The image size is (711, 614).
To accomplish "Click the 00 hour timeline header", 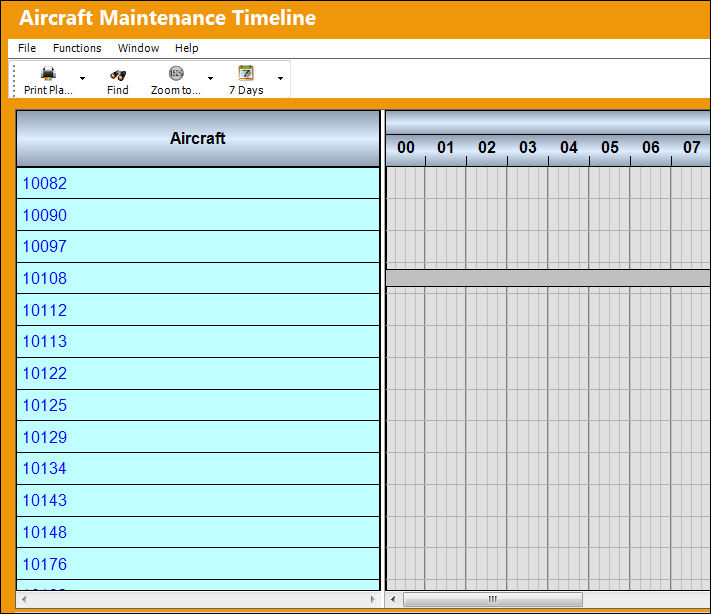I will pos(405,148).
